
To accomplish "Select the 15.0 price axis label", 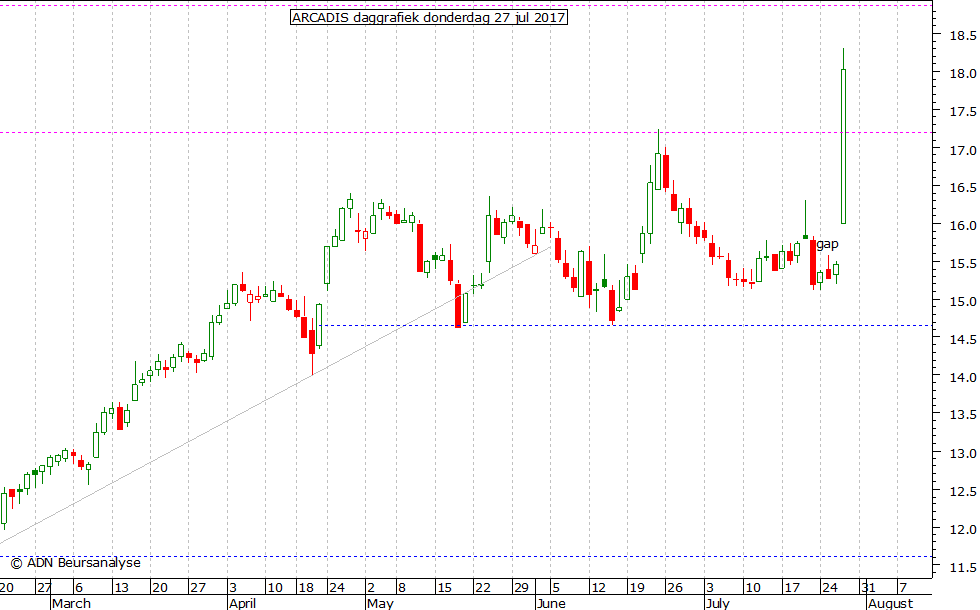I will tap(963, 302).
